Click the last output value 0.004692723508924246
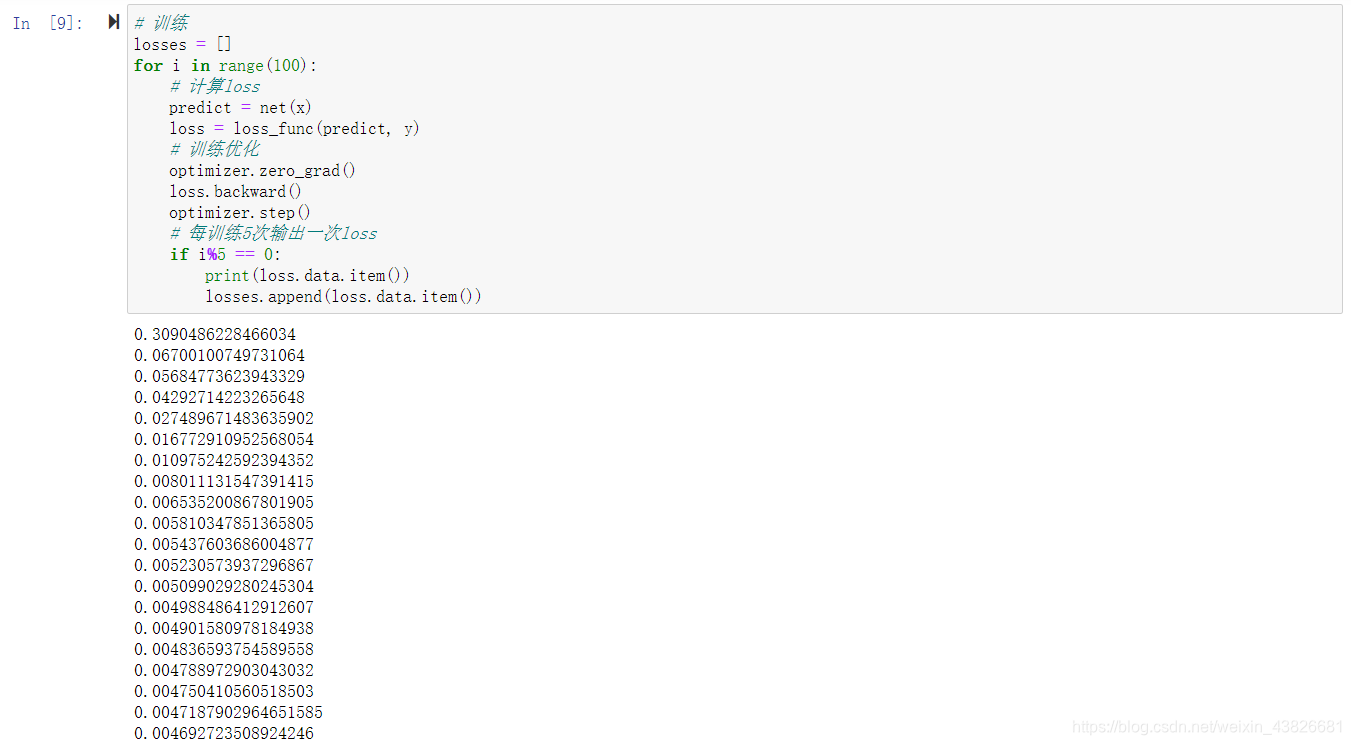1351x745 pixels. point(224,733)
